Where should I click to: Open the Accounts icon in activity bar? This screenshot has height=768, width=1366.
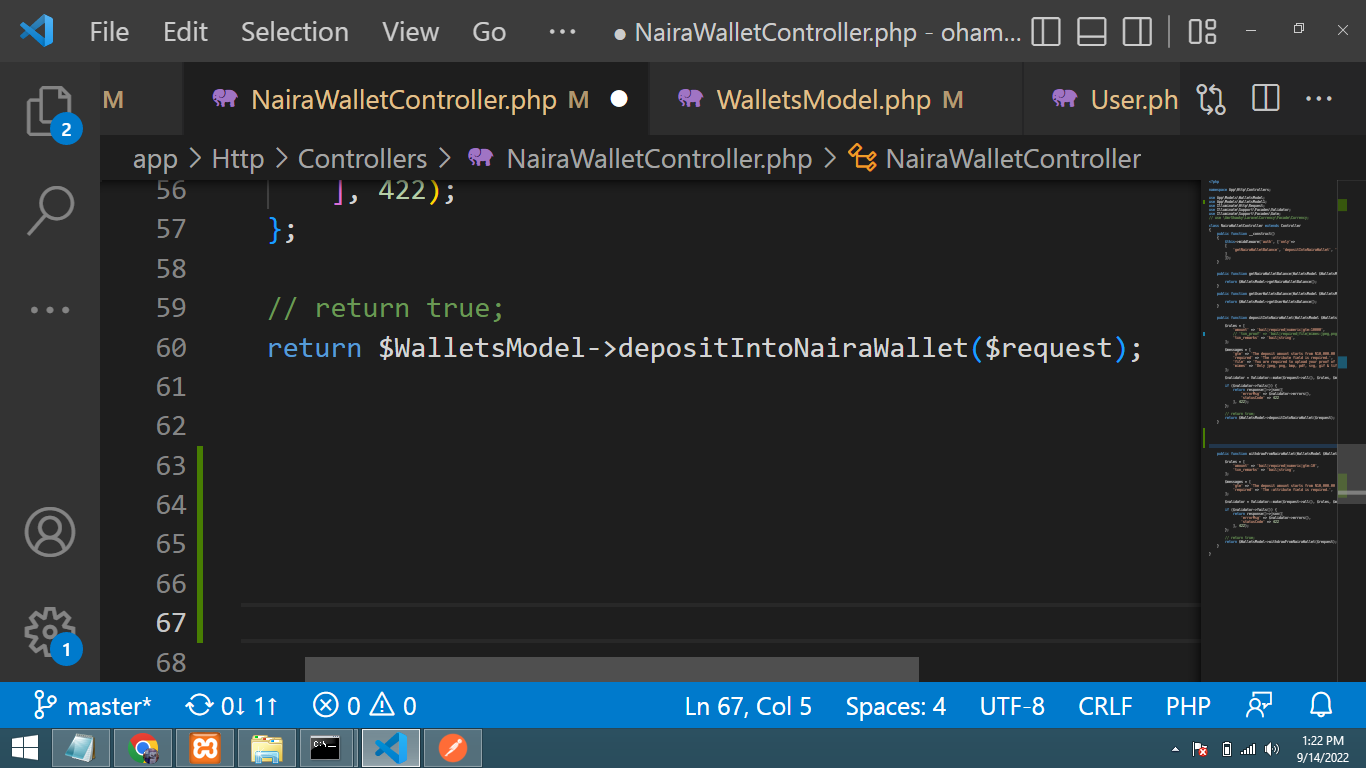(50, 533)
